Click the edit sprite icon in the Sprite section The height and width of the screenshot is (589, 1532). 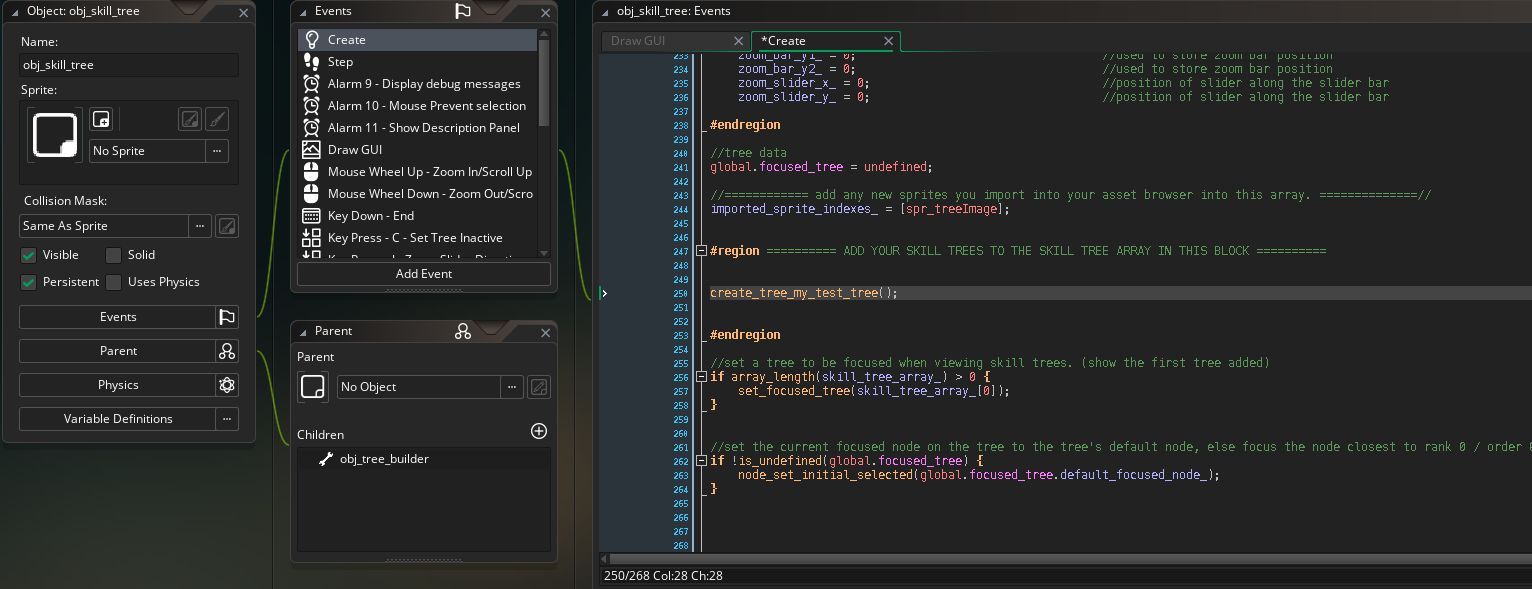190,120
